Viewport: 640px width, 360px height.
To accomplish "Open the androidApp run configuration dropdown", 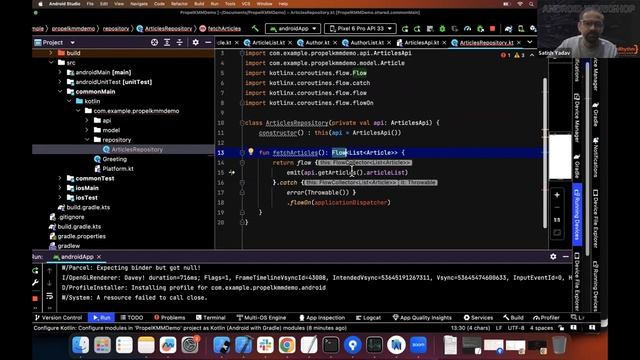I will (293, 29).
